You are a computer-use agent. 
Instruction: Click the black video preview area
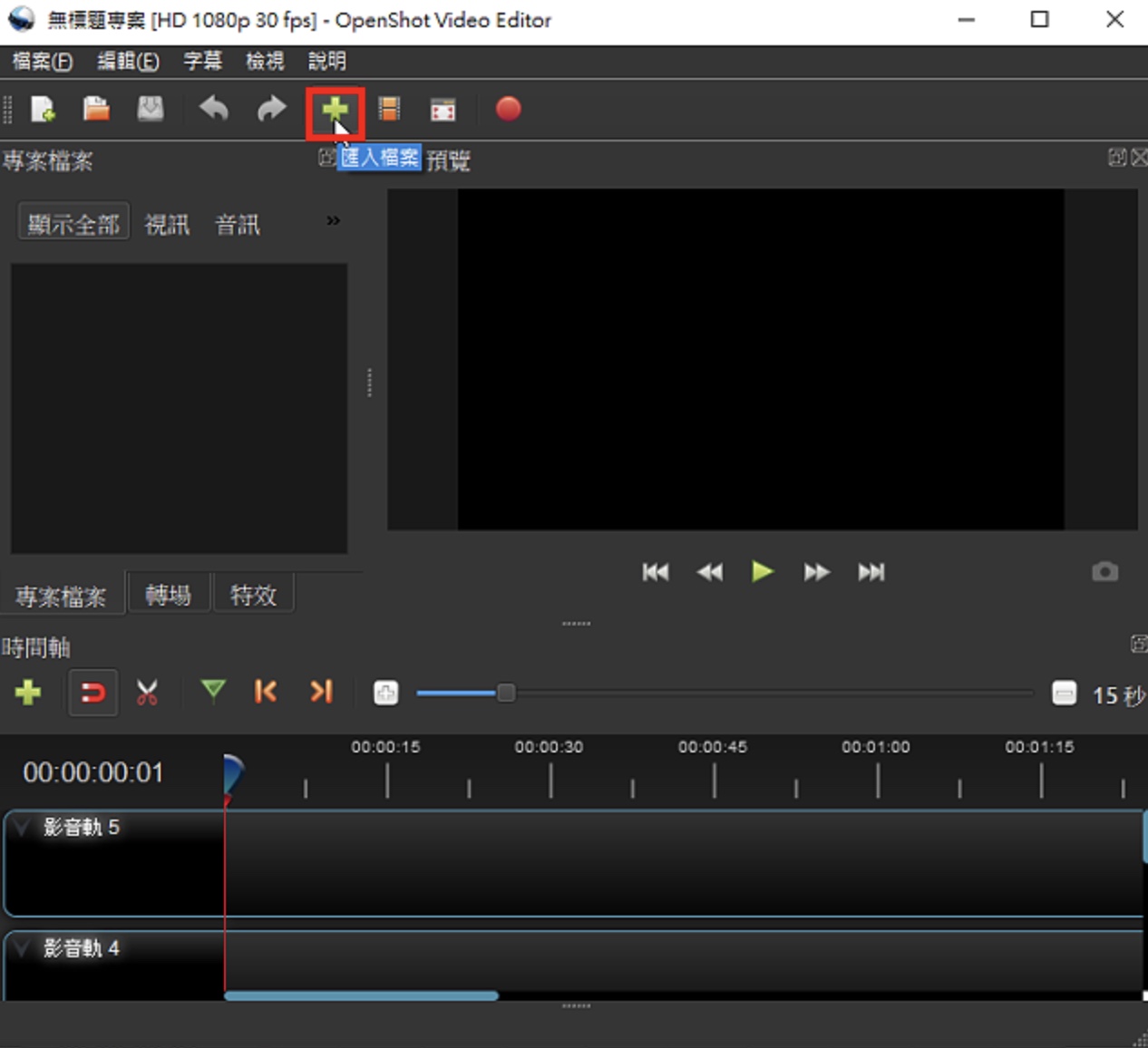761,359
